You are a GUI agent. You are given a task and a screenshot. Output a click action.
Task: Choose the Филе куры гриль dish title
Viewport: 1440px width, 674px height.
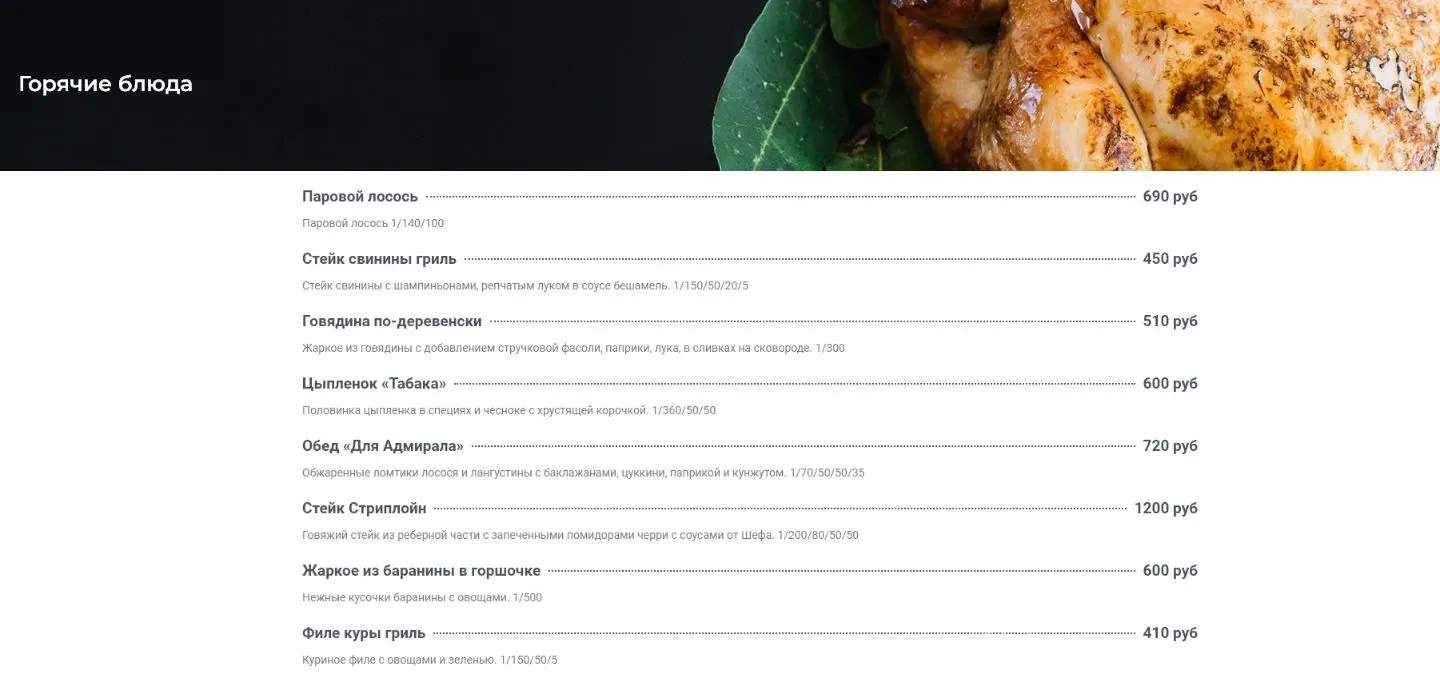tap(364, 633)
